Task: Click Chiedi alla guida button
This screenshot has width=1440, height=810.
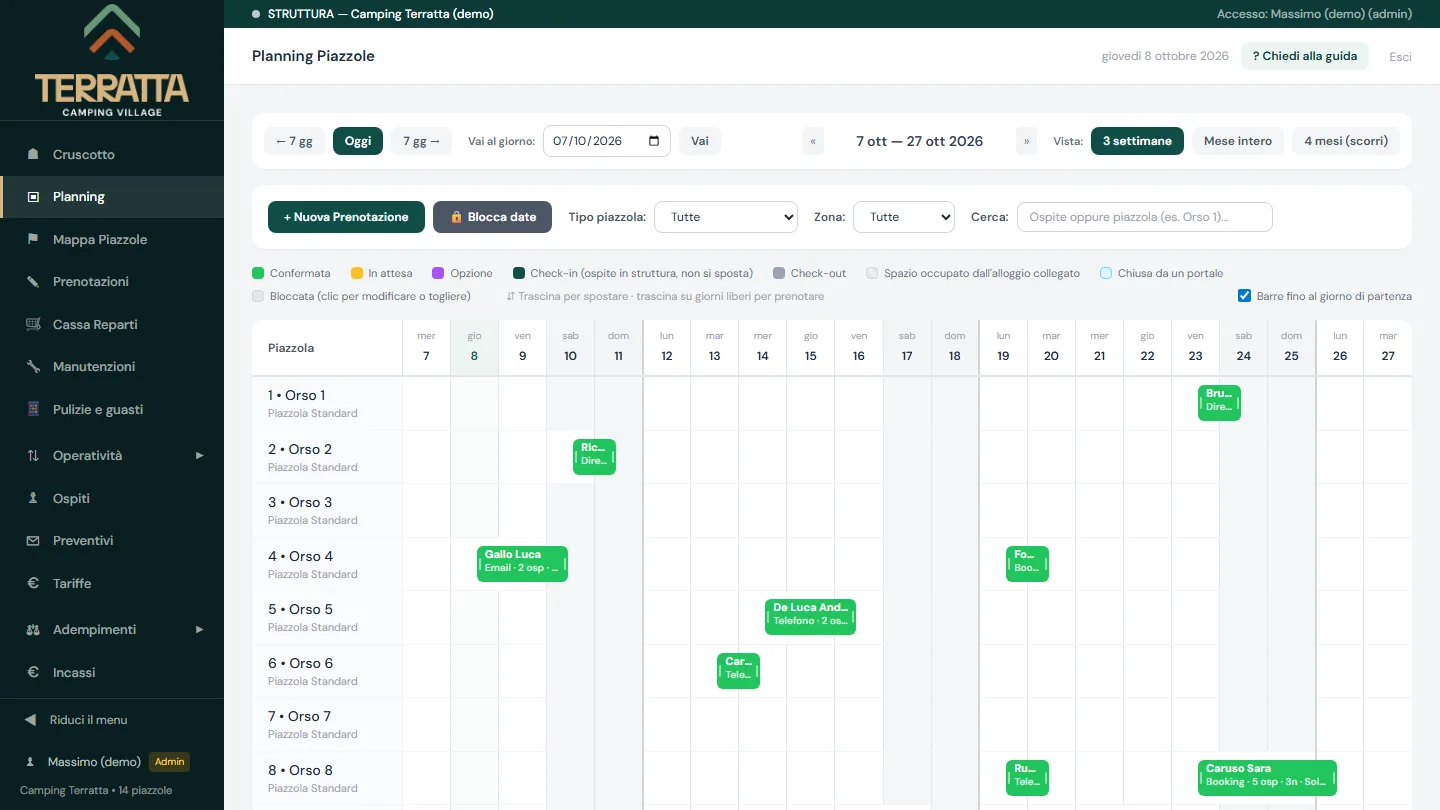Action: pos(1305,56)
